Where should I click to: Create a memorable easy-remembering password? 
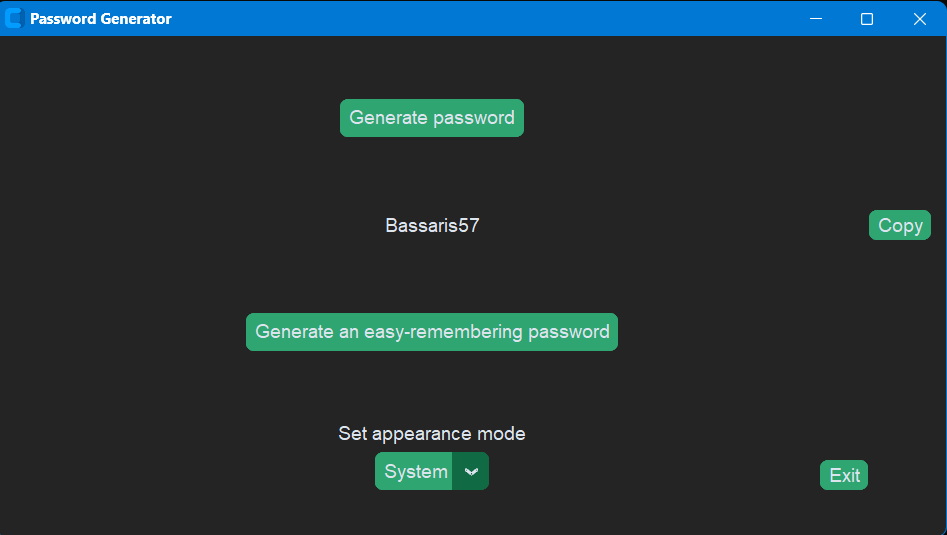point(432,332)
